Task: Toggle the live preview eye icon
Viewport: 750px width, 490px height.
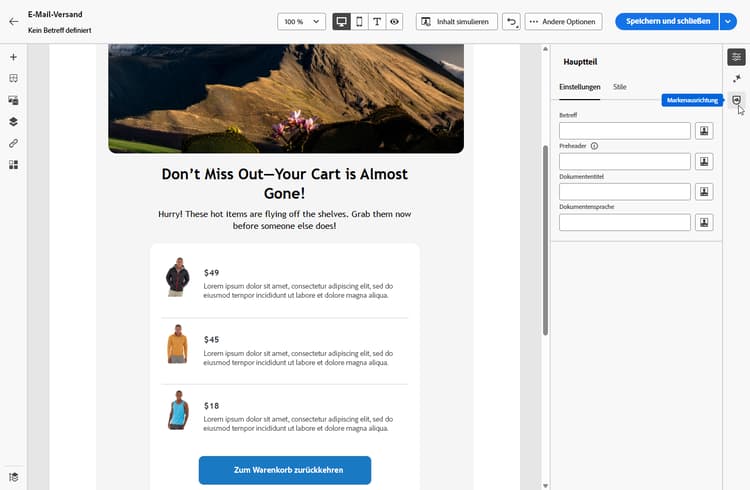Action: point(395,21)
